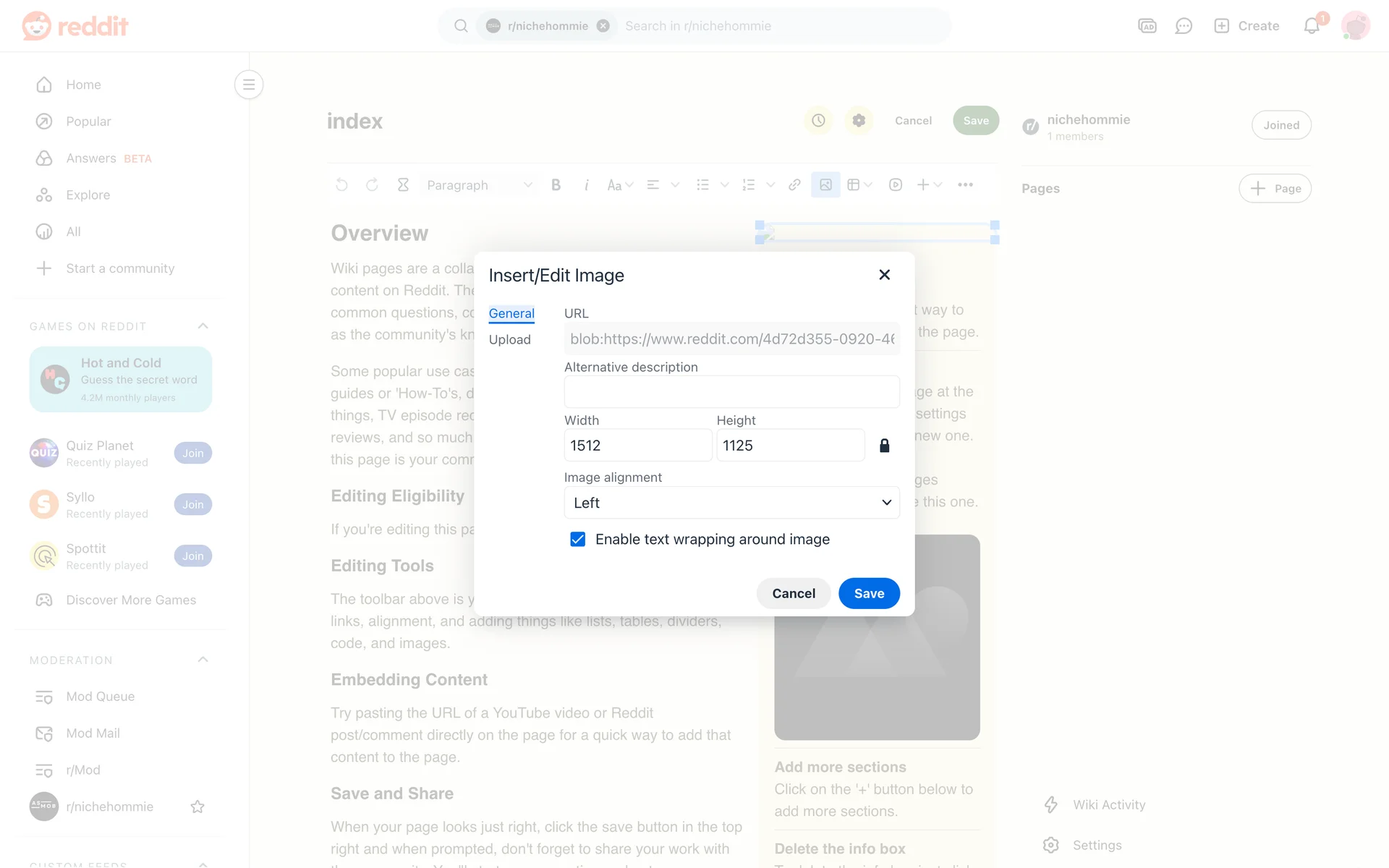
Task: Save the image dialog settings
Action: 869,593
